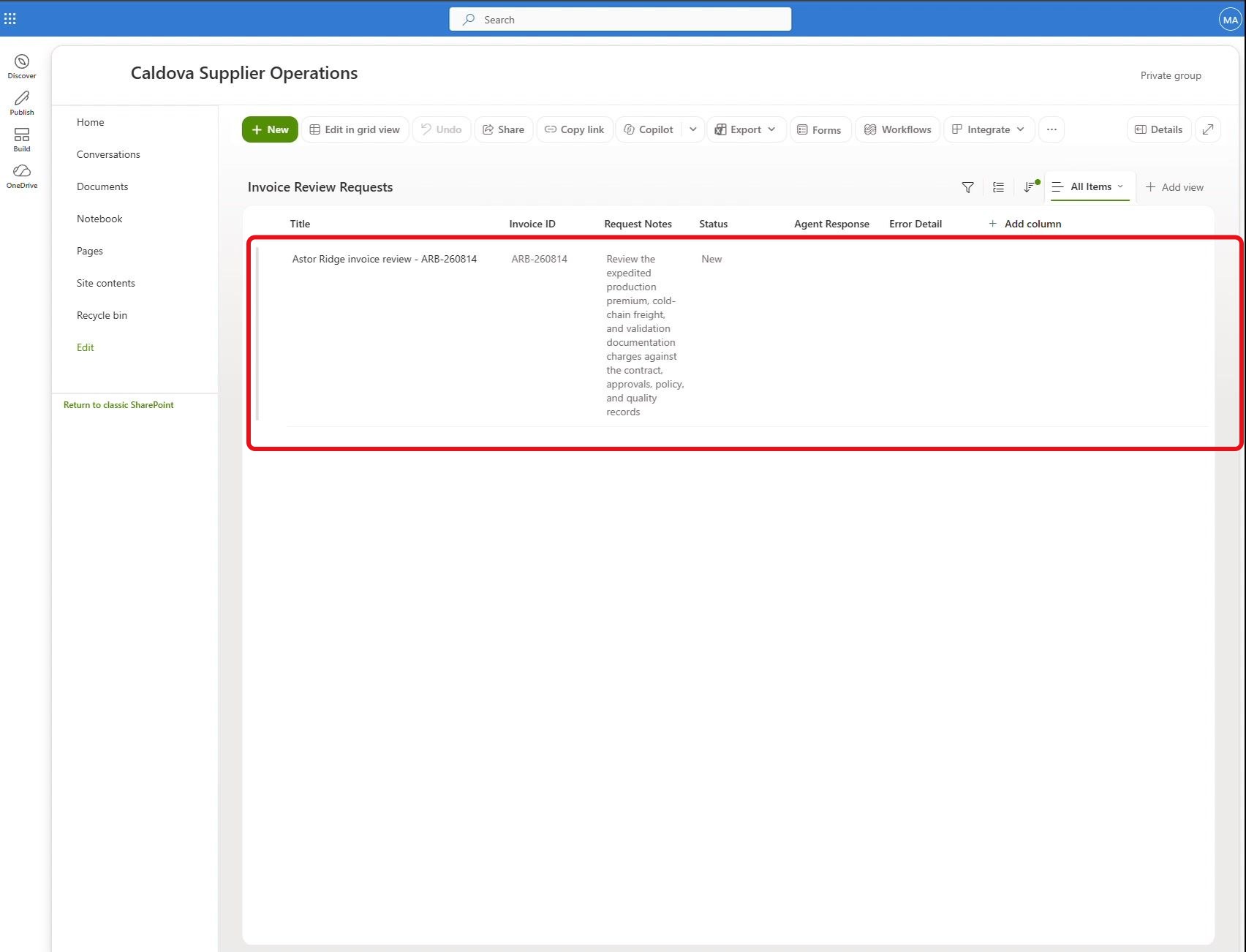Click Return to classic SharePoint
This screenshot has width=1246, height=952.
118,405
